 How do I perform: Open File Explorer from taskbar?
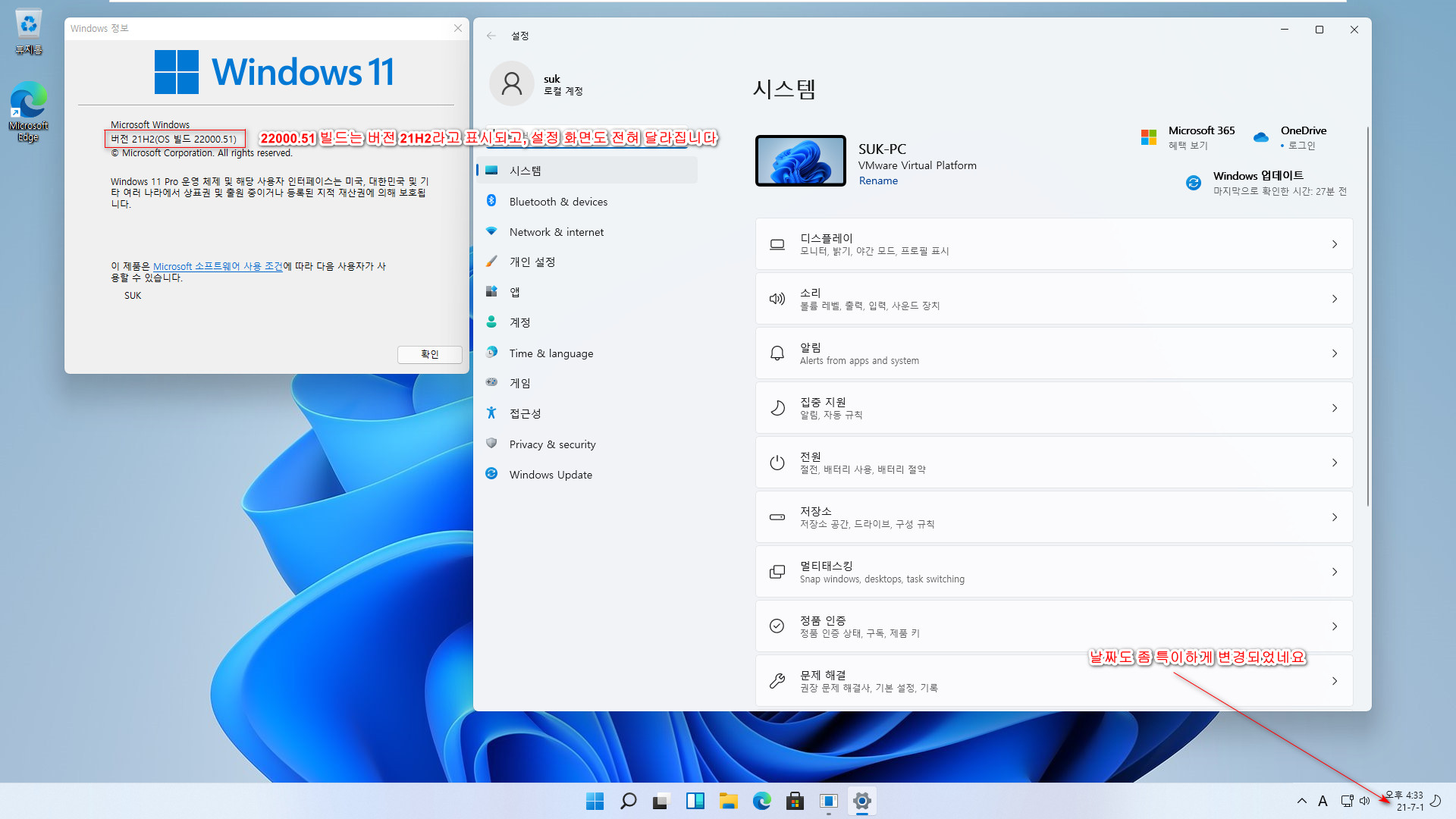728,800
